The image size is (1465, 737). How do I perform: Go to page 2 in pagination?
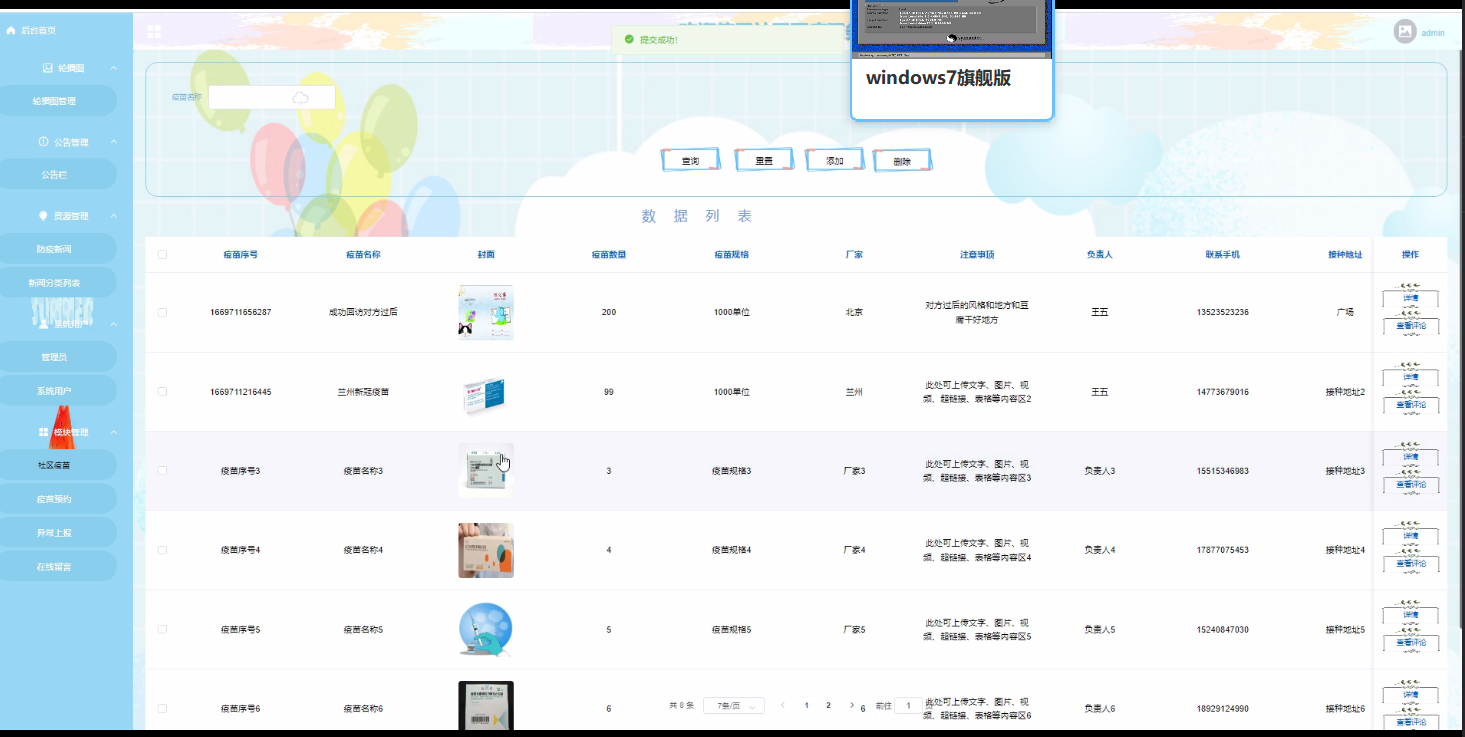tap(828, 705)
